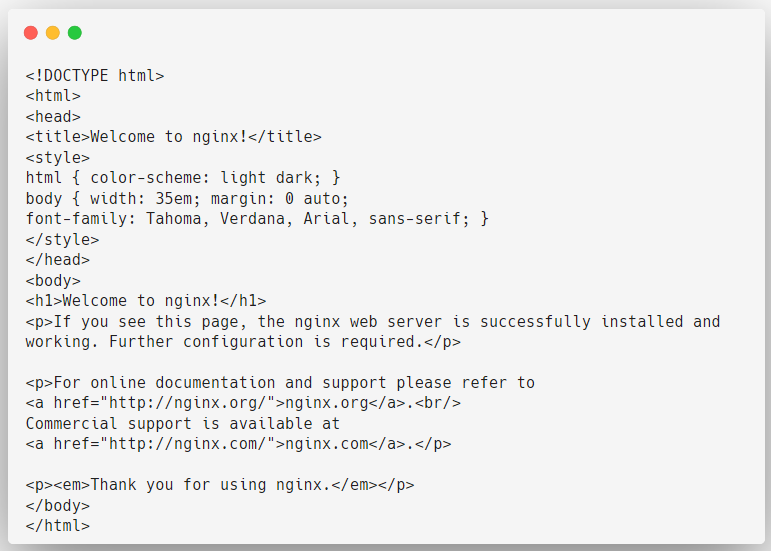
Task: Click the h1 Welcome to nginx! line
Action: point(146,300)
